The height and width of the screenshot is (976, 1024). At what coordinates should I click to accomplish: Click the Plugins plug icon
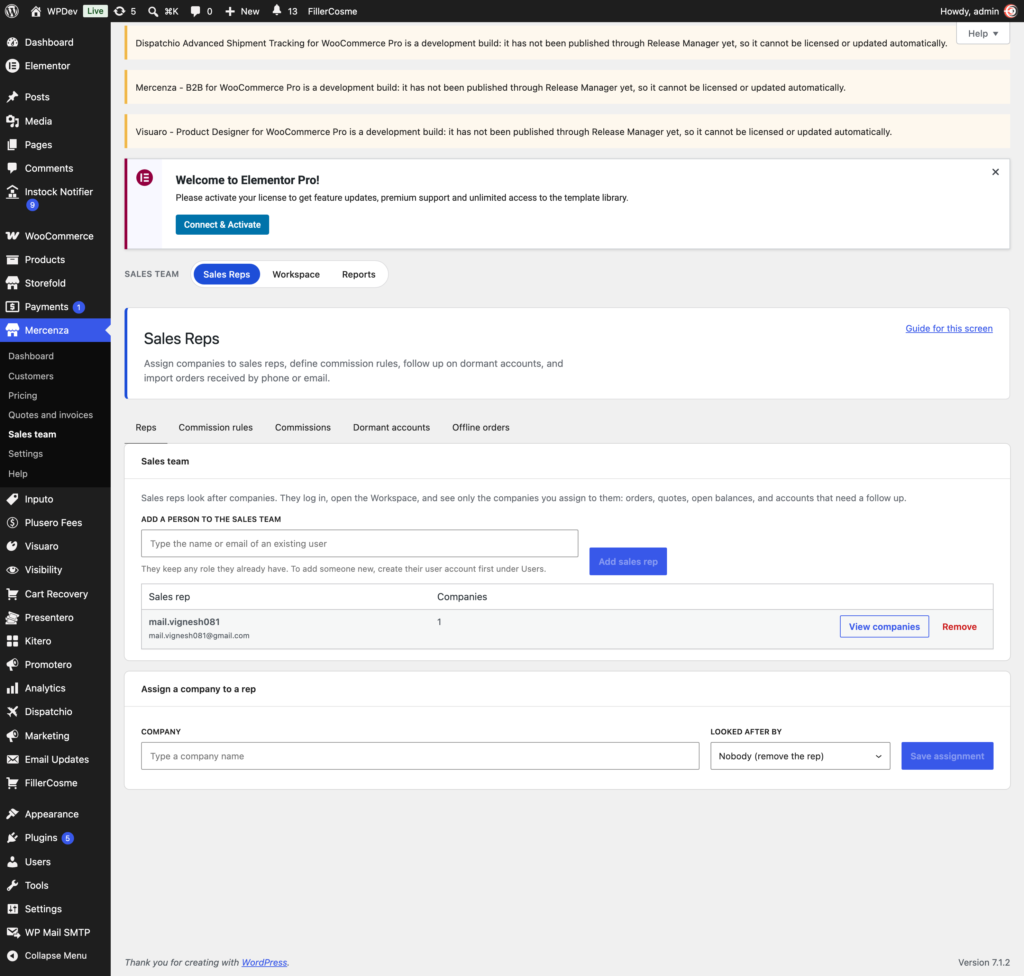pos(12,838)
